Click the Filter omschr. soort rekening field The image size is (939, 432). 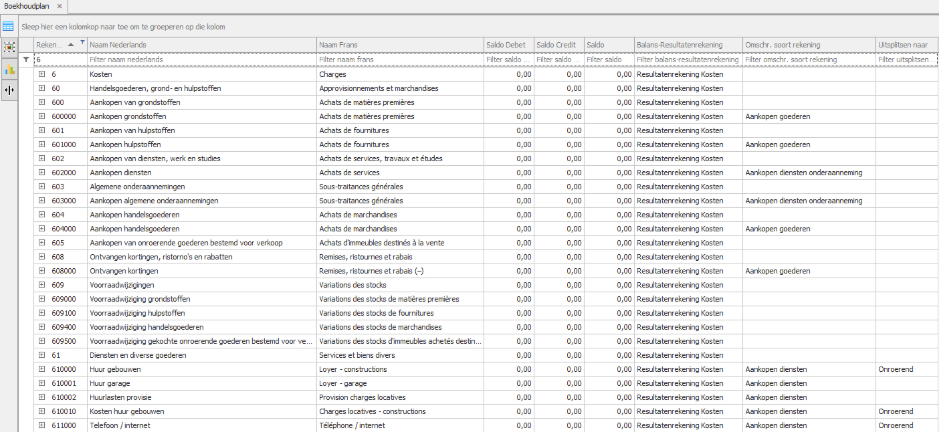click(x=809, y=60)
